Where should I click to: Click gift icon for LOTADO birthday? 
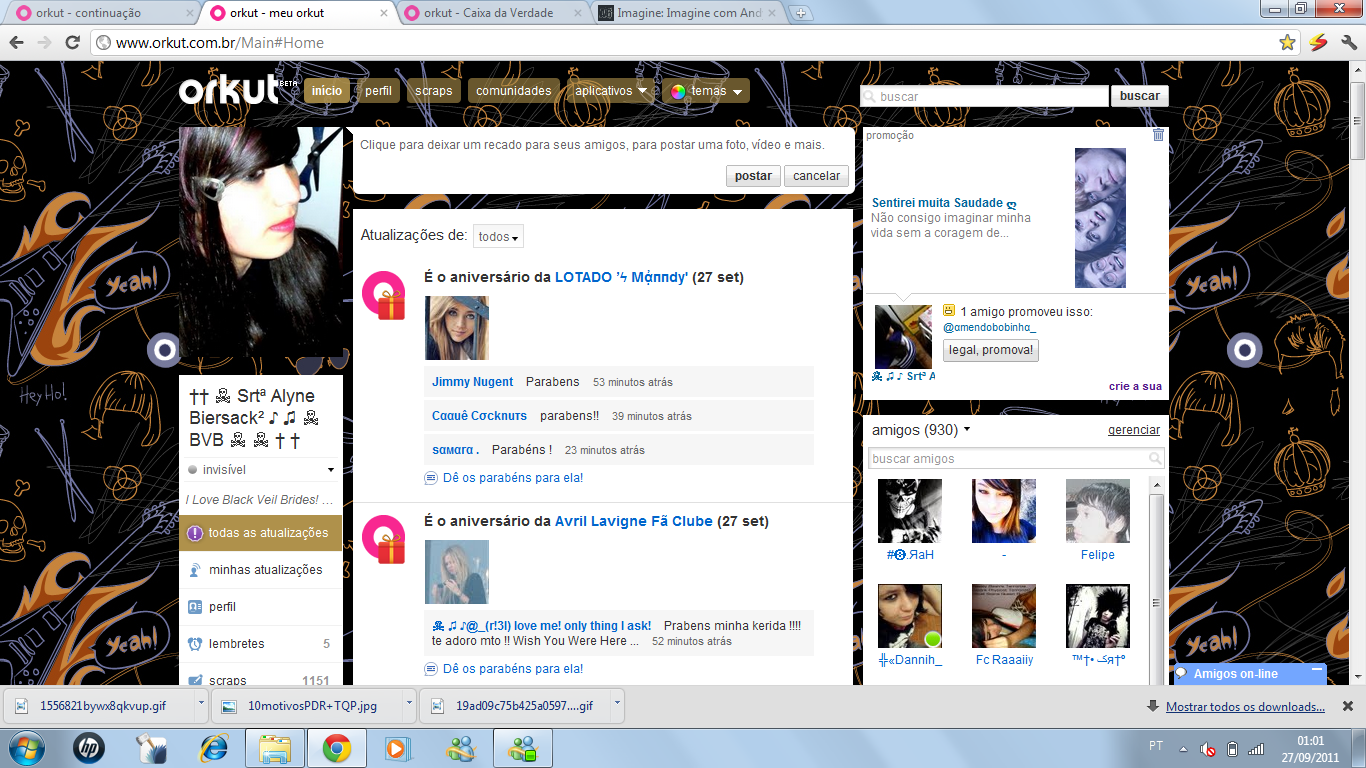tap(383, 295)
